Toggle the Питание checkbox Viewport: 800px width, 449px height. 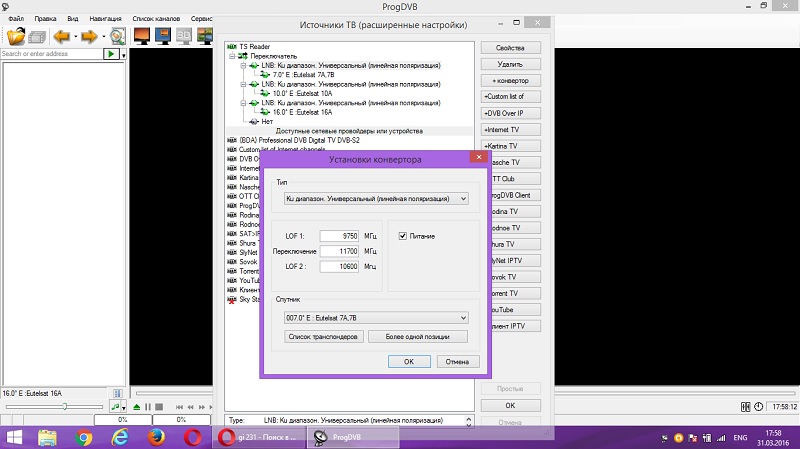403,236
